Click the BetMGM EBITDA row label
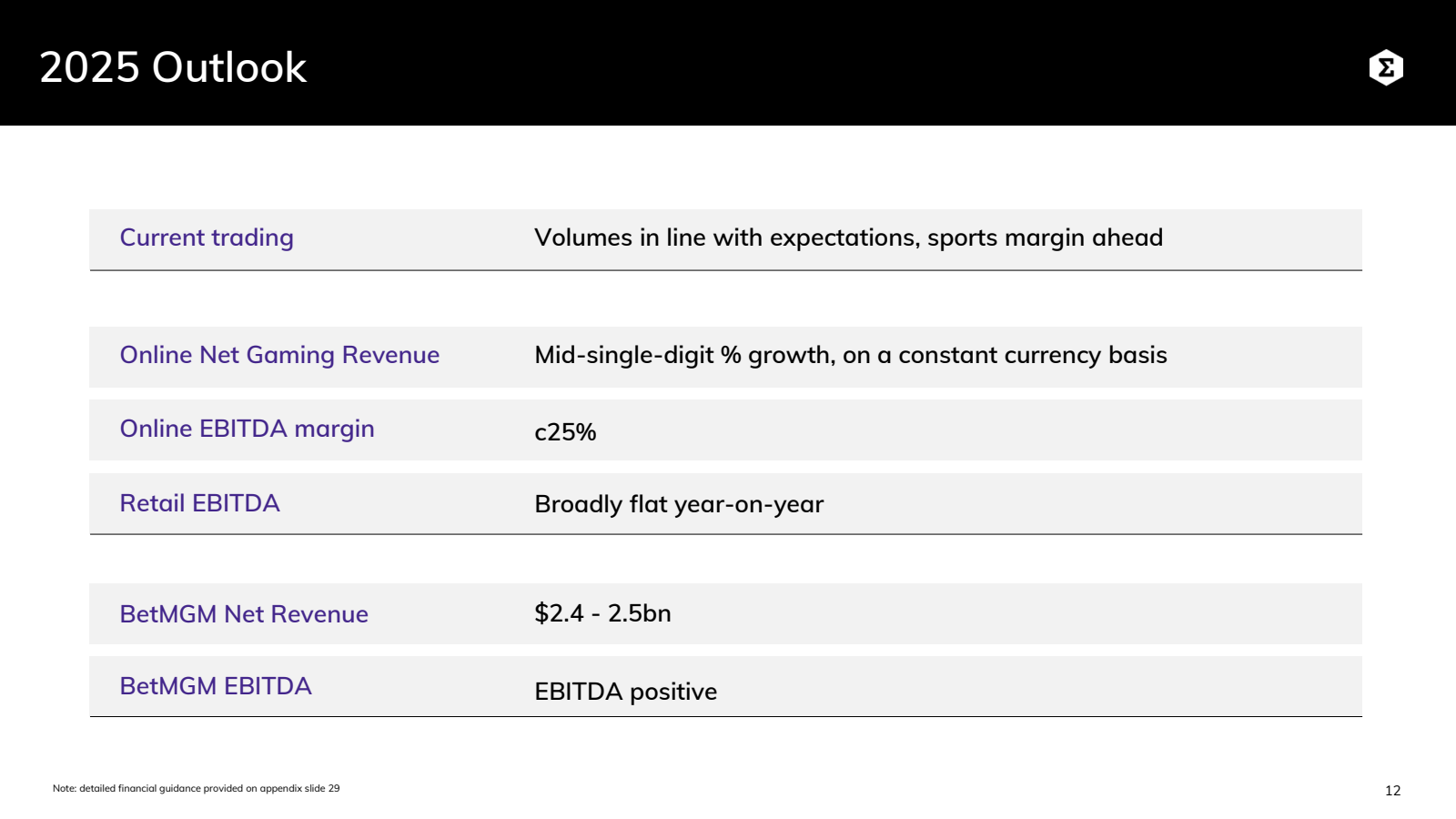 tap(216, 686)
